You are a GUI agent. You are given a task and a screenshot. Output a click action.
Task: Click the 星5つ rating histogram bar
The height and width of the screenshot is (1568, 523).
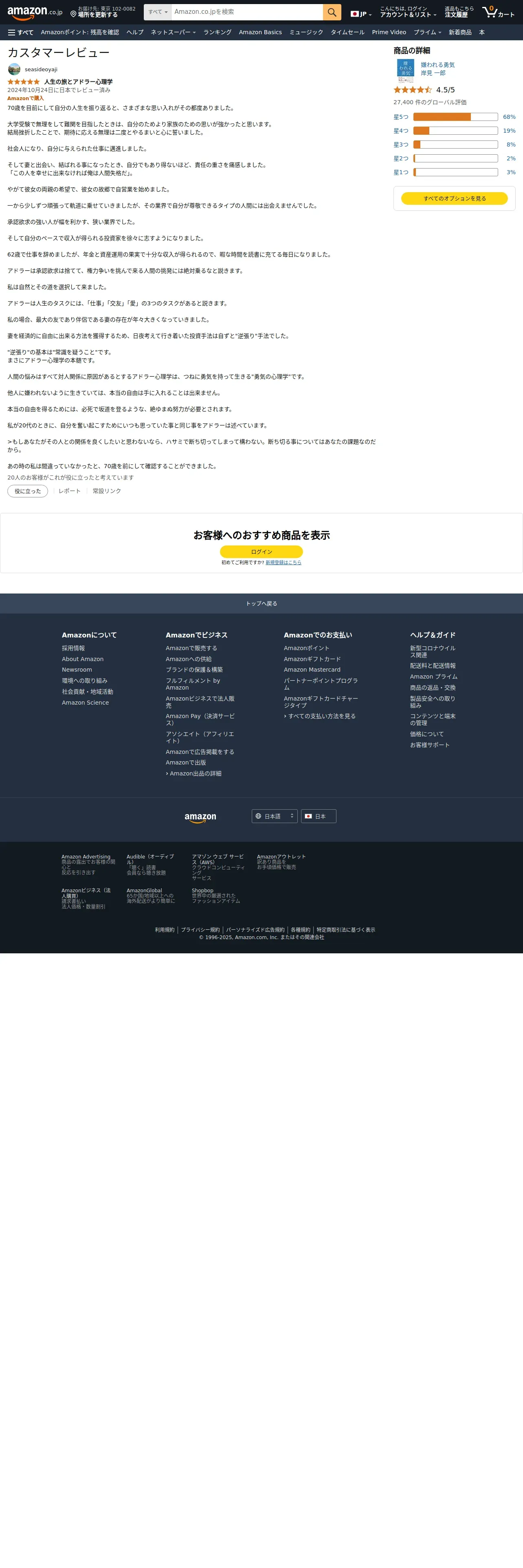pyautogui.click(x=455, y=117)
